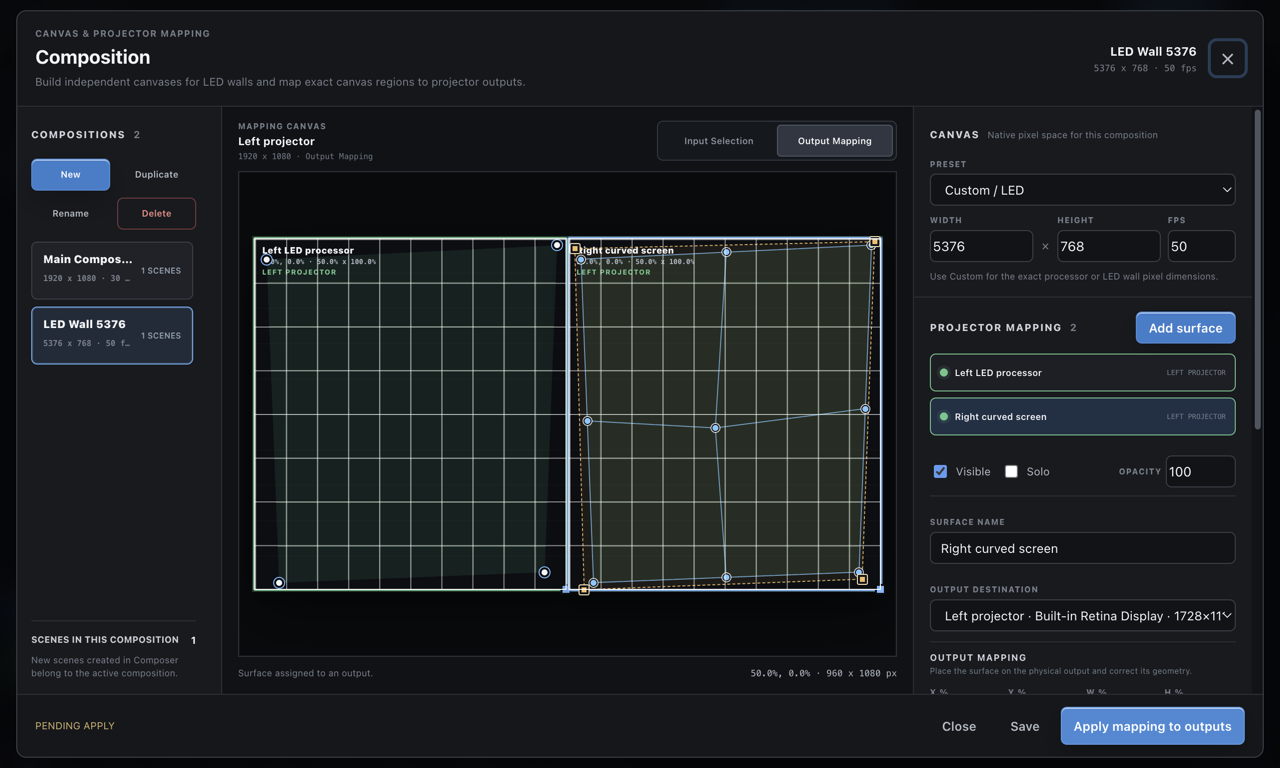Edit the Opacity value field
This screenshot has height=768, width=1280.
click(x=1200, y=471)
